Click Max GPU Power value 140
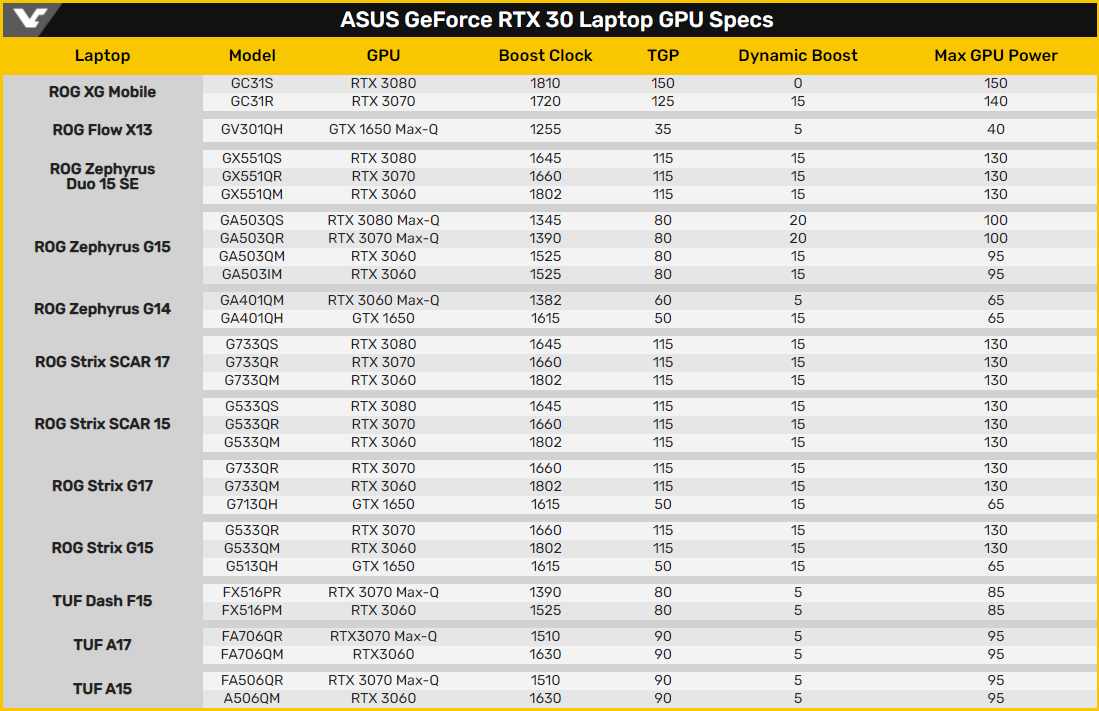This screenshot has width=1099, height=711. pyautogui.click(x=995, y=101)
